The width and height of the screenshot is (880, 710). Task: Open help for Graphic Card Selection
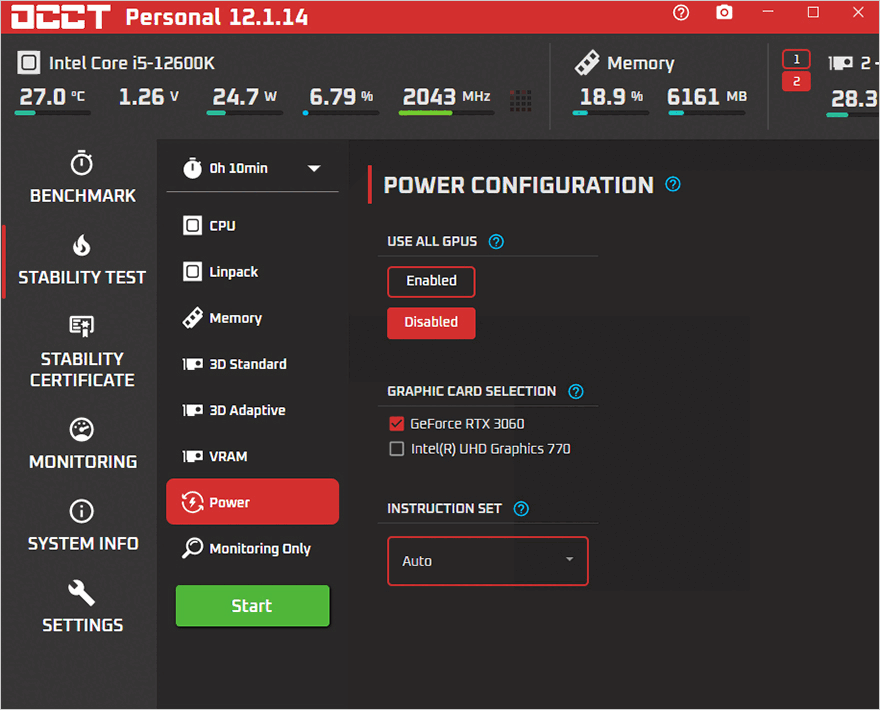(x=576, y=391)
